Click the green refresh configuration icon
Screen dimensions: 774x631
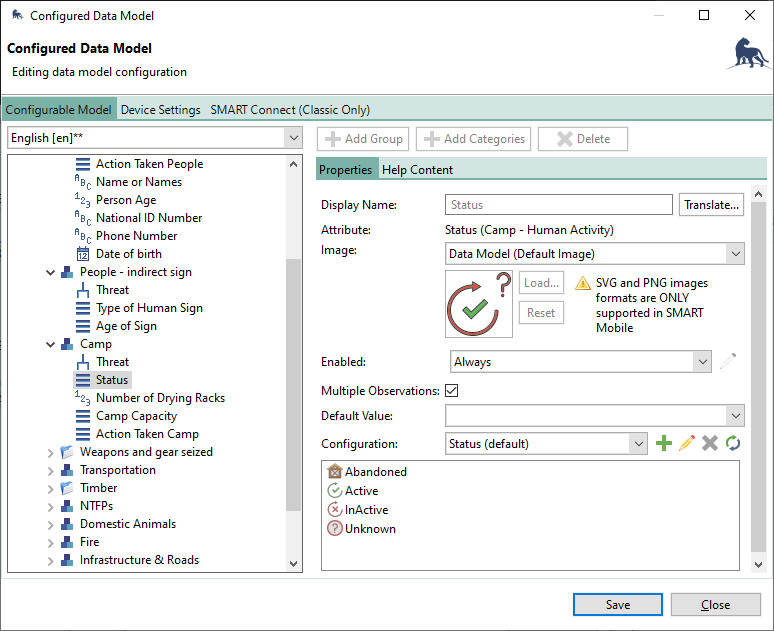click(x=732, y=443)
